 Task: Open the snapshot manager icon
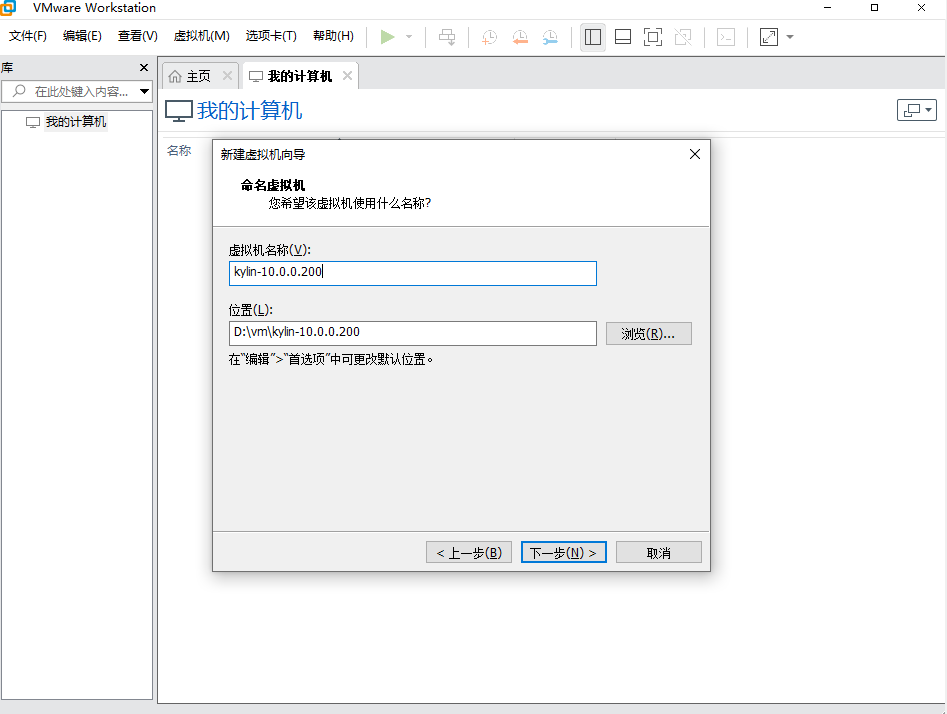pyautogui.click(x=550, y=37)
